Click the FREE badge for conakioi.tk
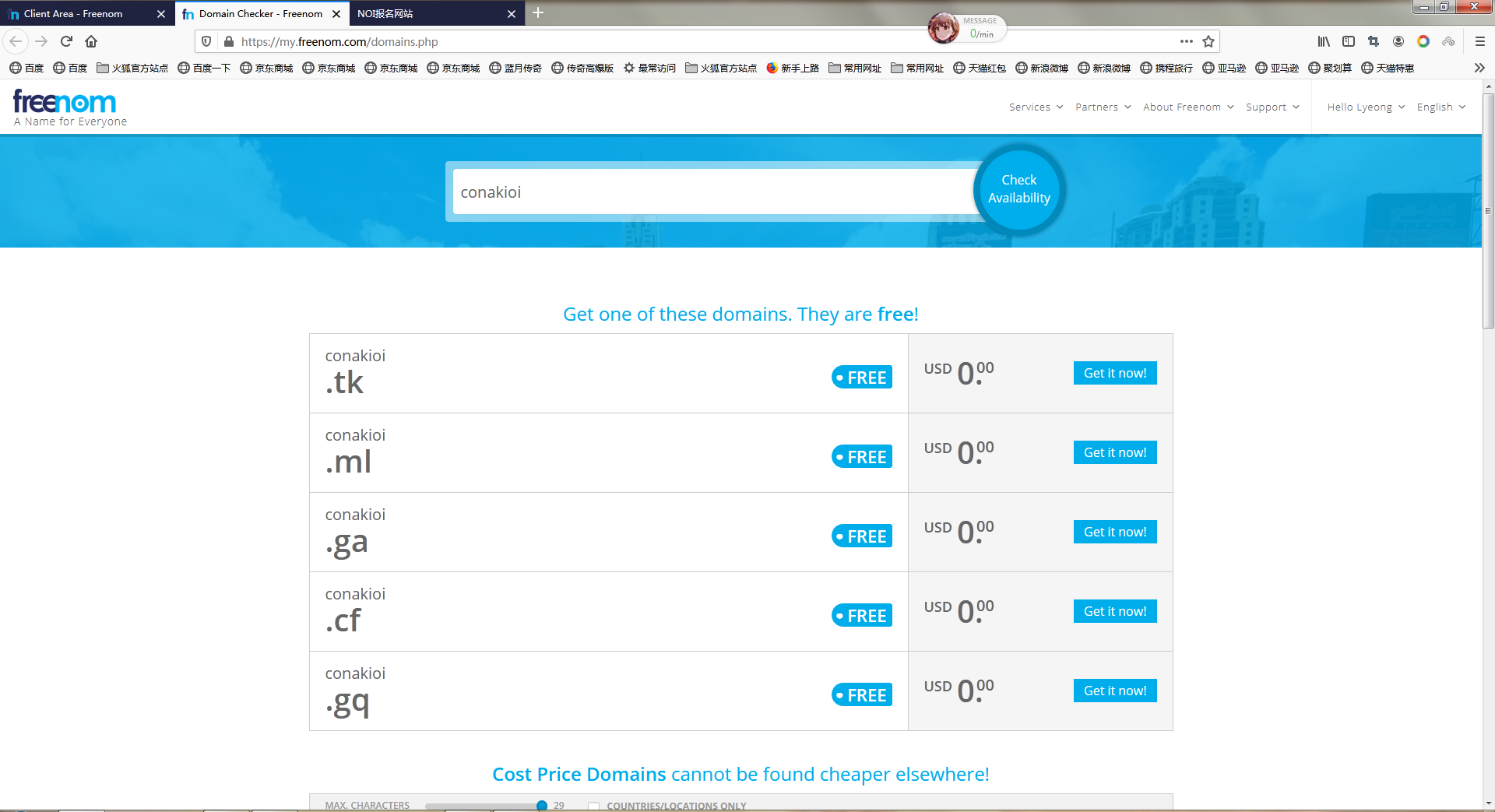The width and height of the screenshot is (1495, 812). click(x=862, y=378)
